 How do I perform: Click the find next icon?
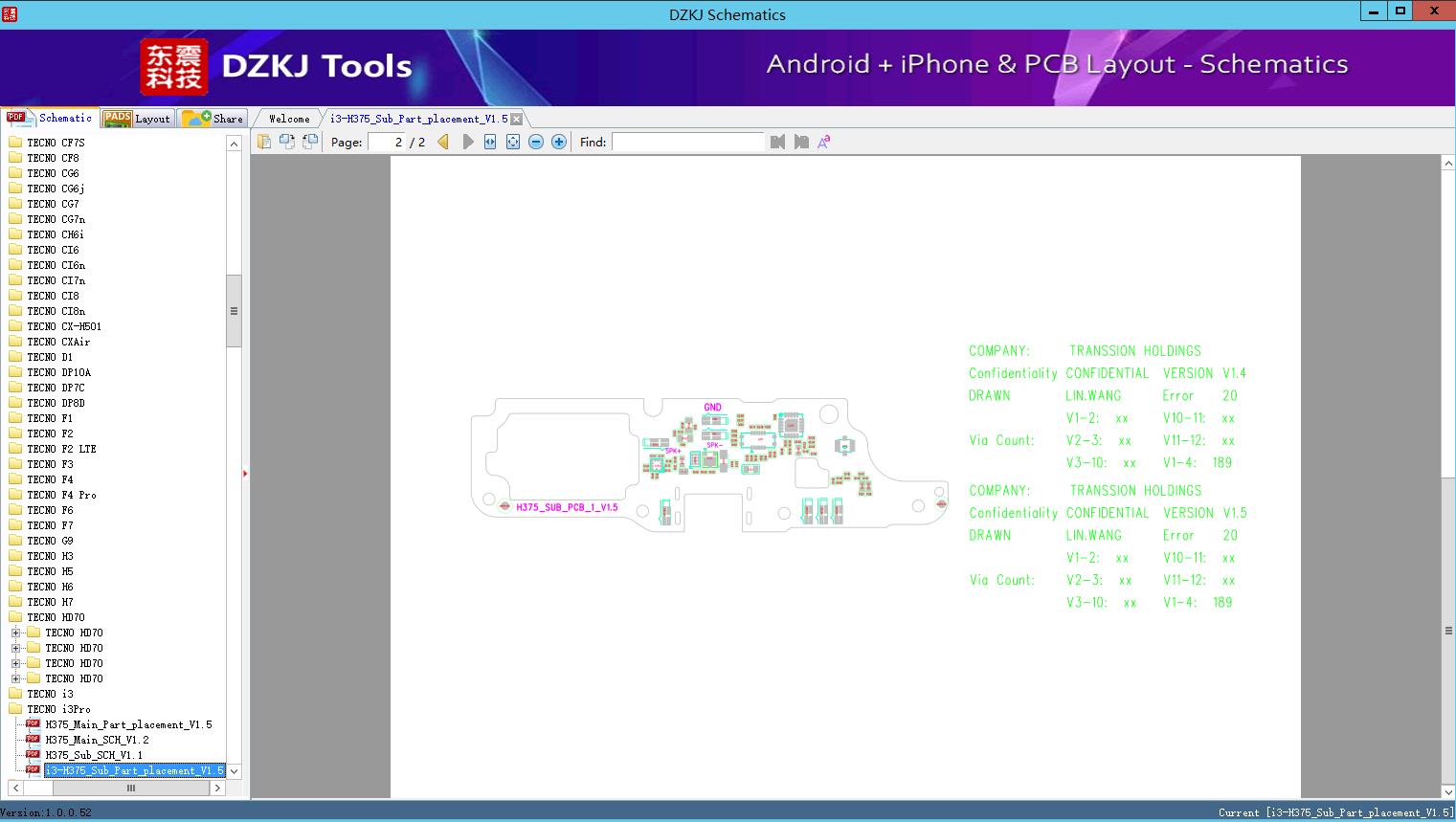[801, 142]
